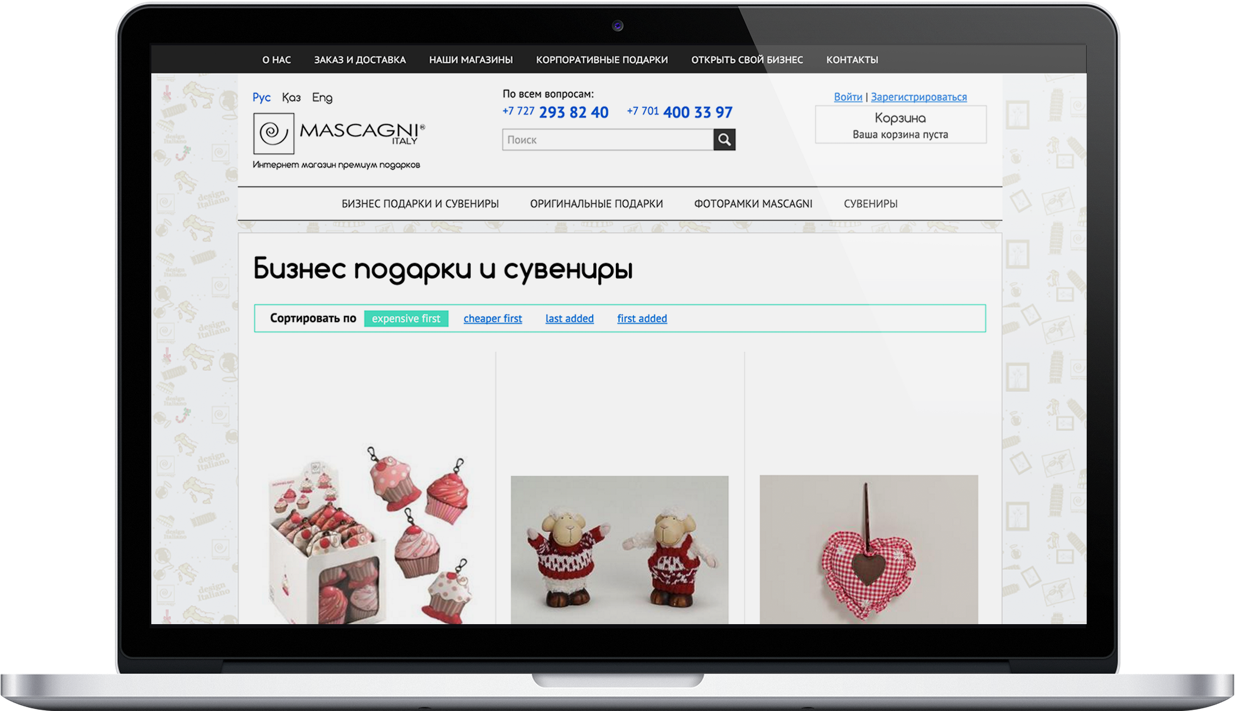Click ОТКРЫТЬ СВОЙ БИЗНЕС in top bar
The width and height of the screenshot is (1235, 711).
pos(747,60)
